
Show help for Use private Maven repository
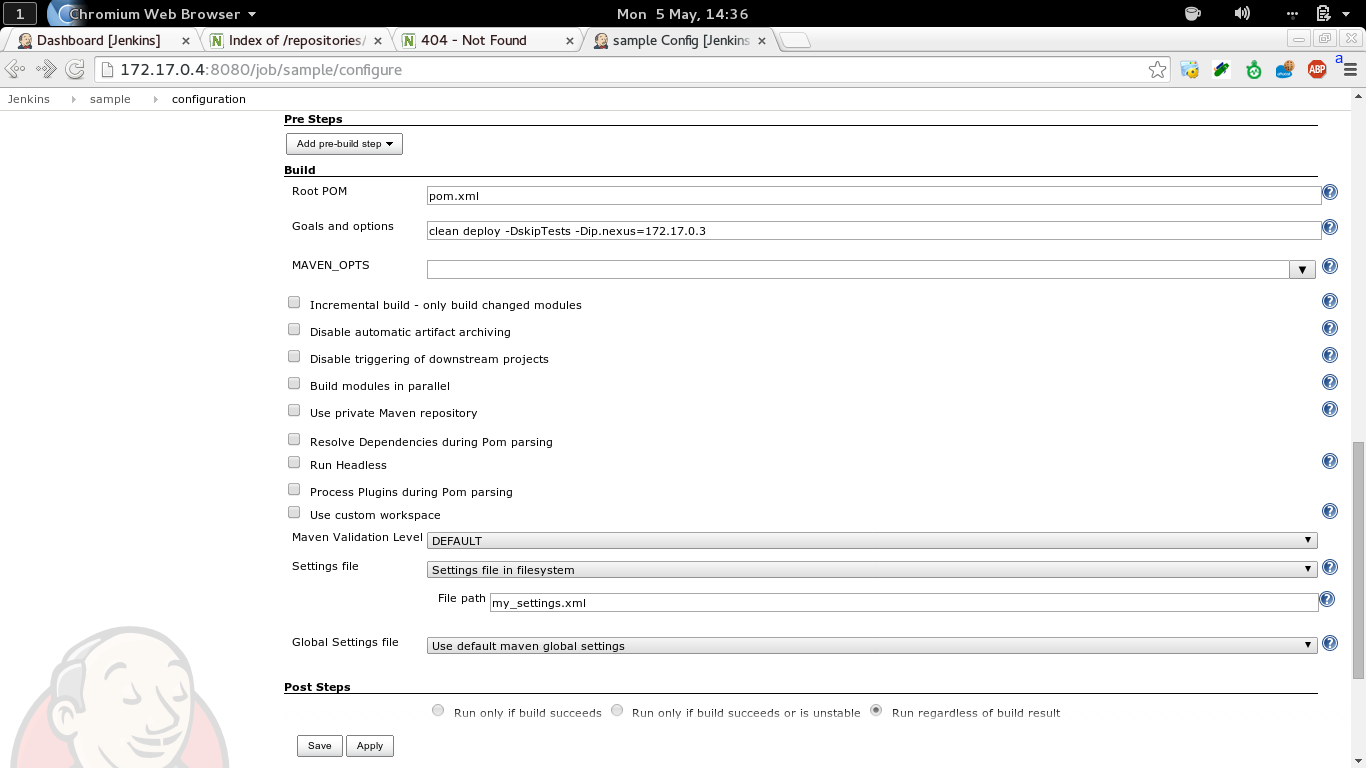tap(1330, 409)
